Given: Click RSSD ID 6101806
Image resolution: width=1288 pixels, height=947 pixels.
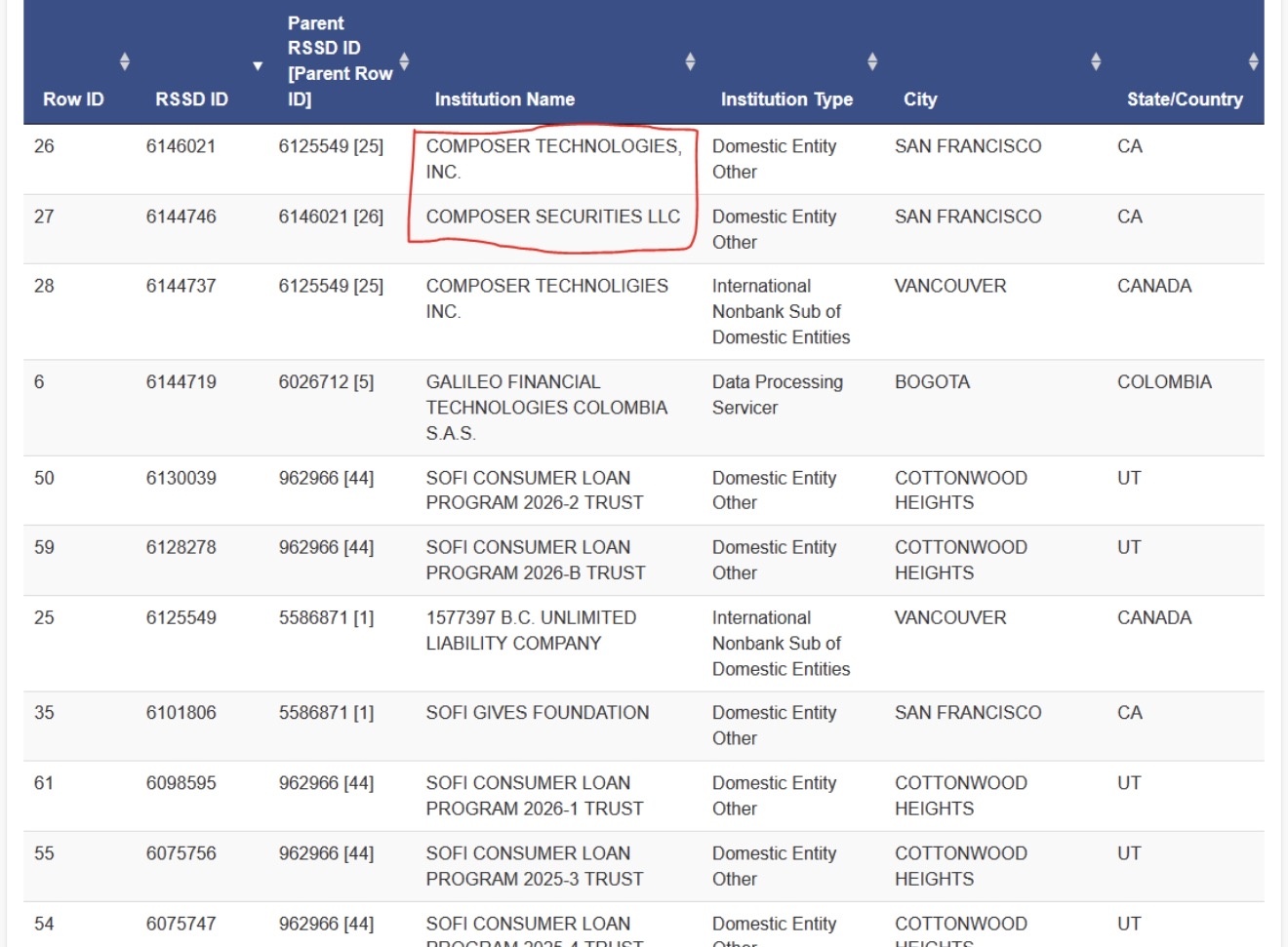Looking at the screenshot, I should pyautogui.click(x=181, y=713).
